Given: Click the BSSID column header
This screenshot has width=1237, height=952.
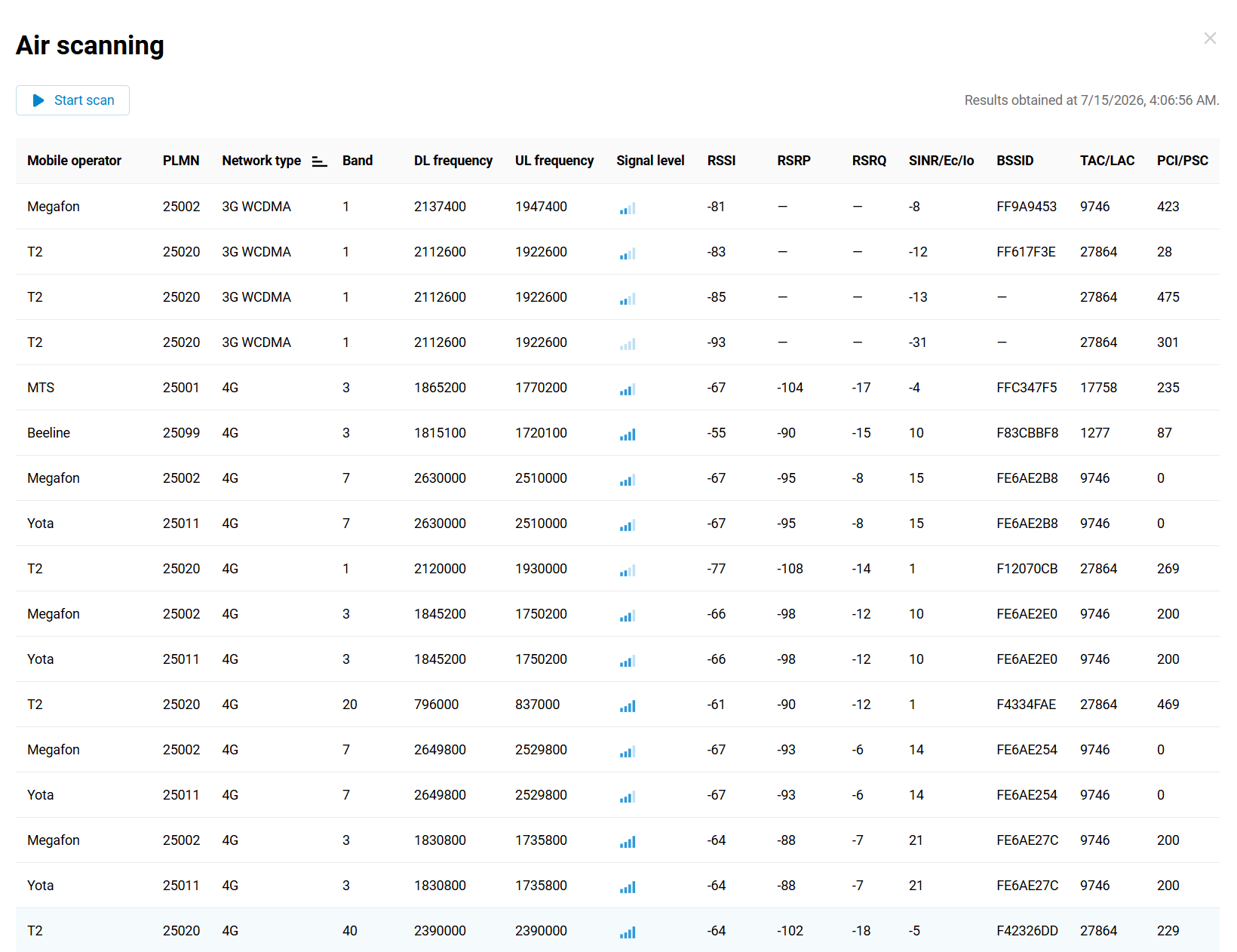Looking at the screenshot, I should (x=1015, y=161).
